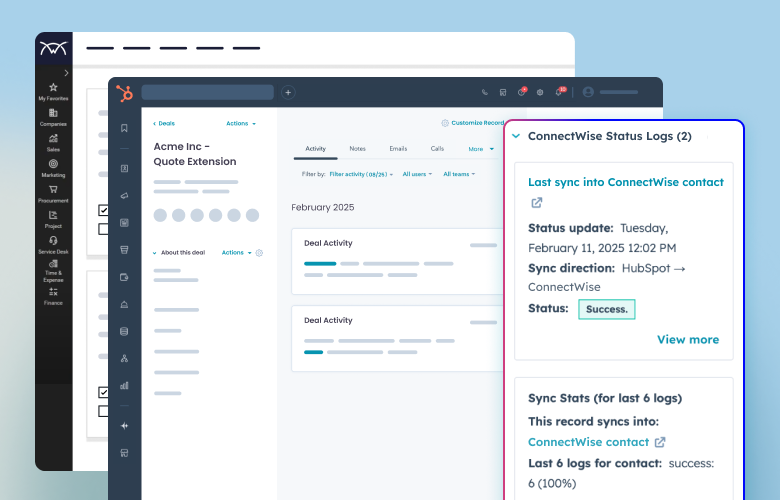
Task: Open external link icon under Last sync title
Action: click(x=537, y=202)
